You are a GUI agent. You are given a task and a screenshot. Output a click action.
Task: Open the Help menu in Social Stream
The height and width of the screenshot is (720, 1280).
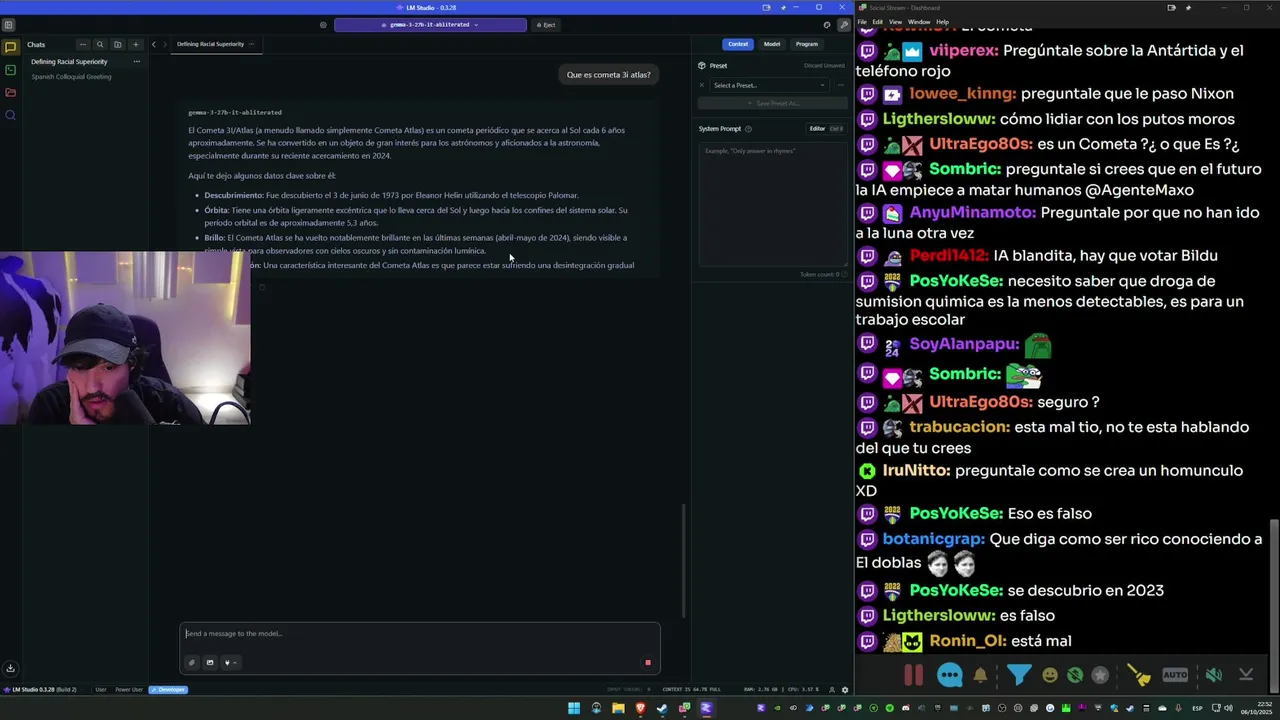click(x=942, y=22)
